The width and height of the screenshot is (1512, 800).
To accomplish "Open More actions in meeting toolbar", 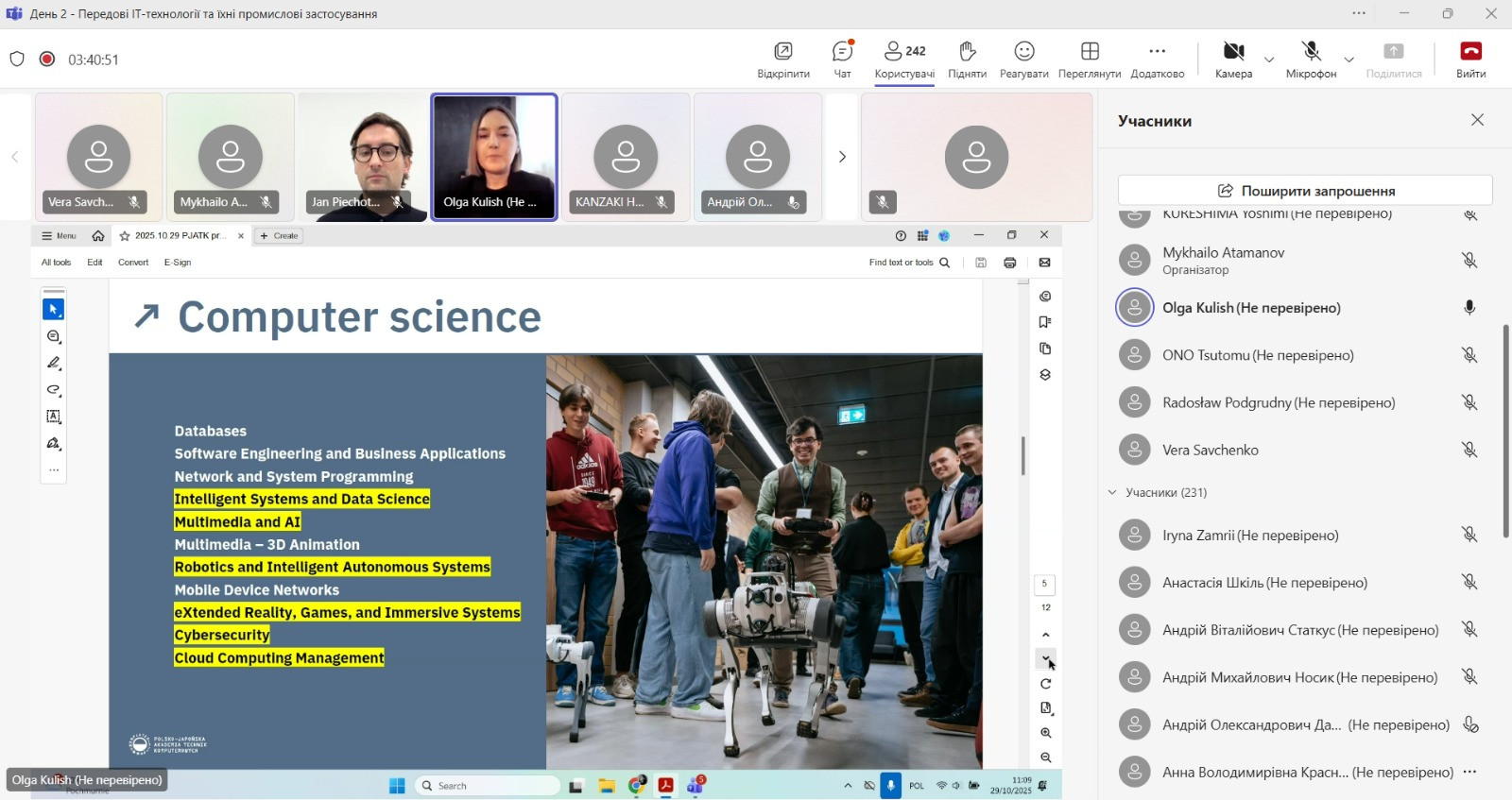I will 1157,59.
